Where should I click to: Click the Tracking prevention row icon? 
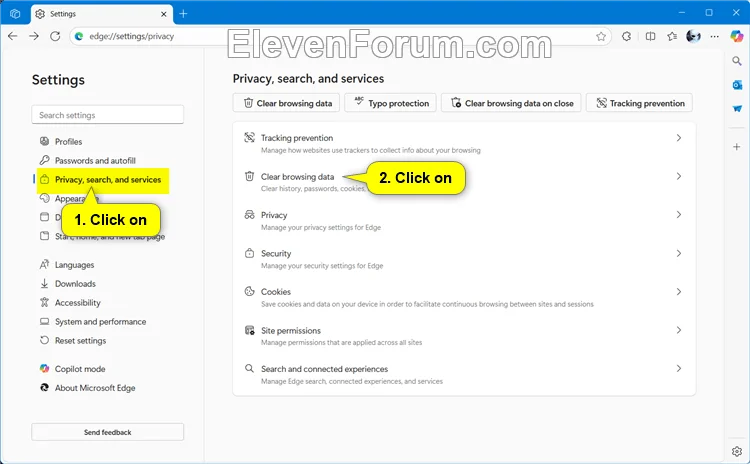(249, 137)
